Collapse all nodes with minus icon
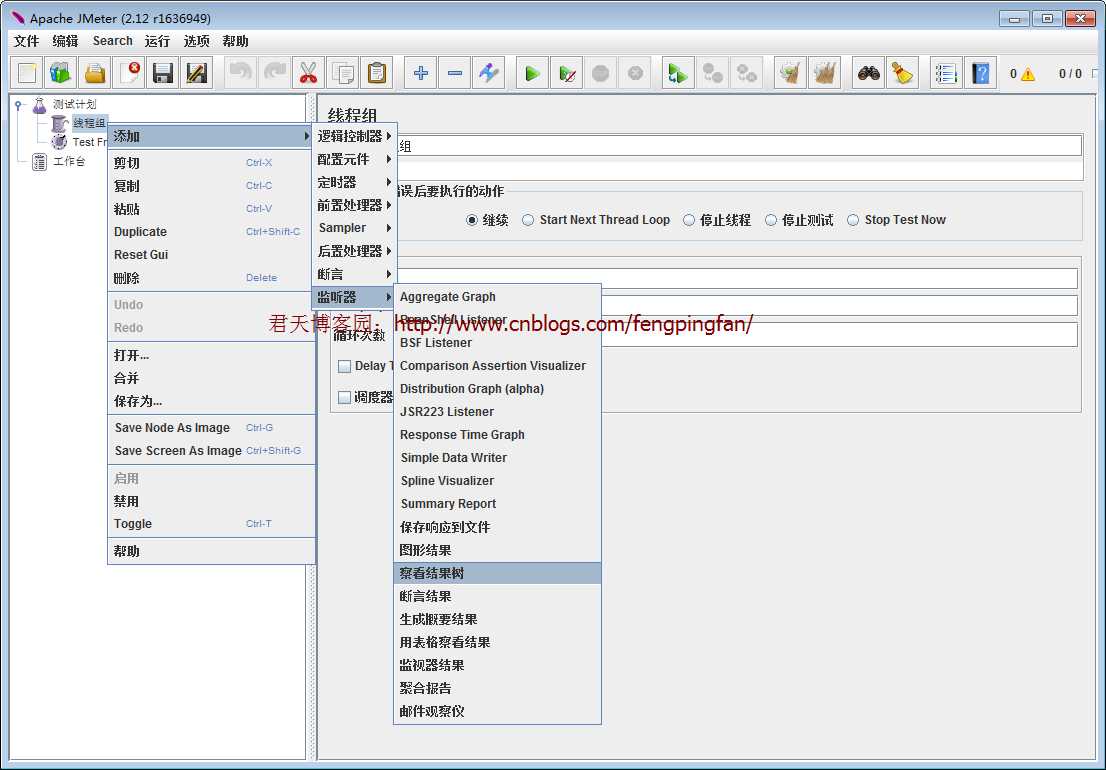This screenshot has width=1106, height=770. click(454, 73)
